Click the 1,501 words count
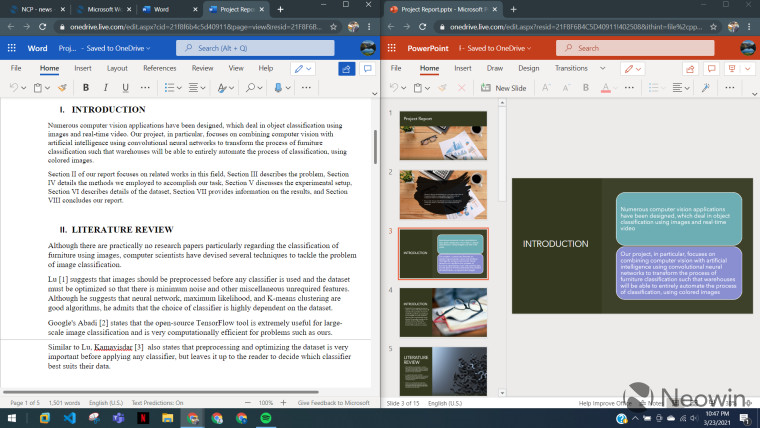The height and width of the screenshot is (428, 760). 64,402
